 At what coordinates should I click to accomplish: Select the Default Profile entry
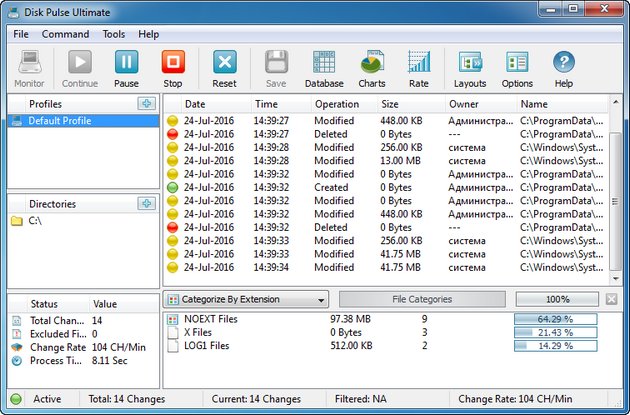click(x=58, y=120)
